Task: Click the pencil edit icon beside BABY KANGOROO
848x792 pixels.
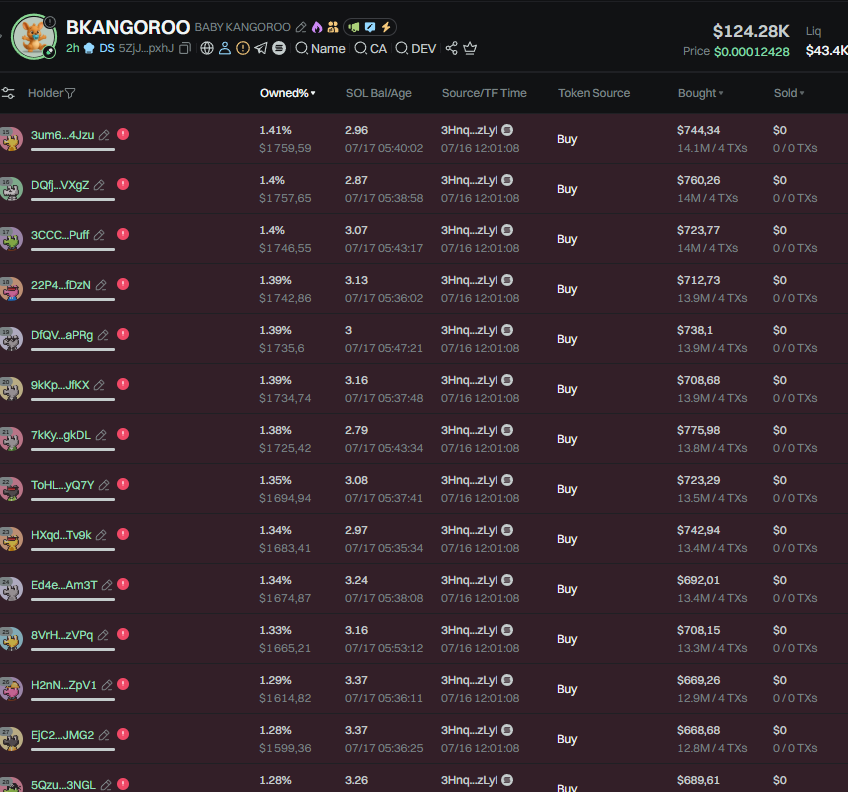Action: [301, 27]
